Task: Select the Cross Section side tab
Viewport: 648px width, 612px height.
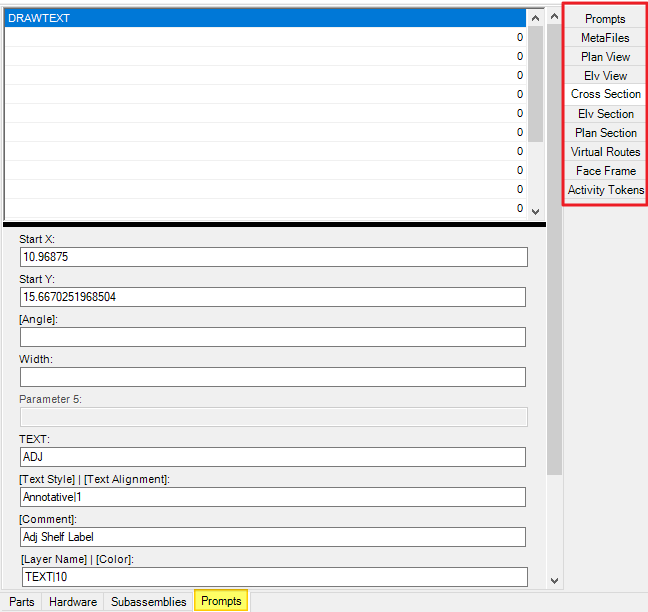Action: pyautogui.click(x=605, y=94)
